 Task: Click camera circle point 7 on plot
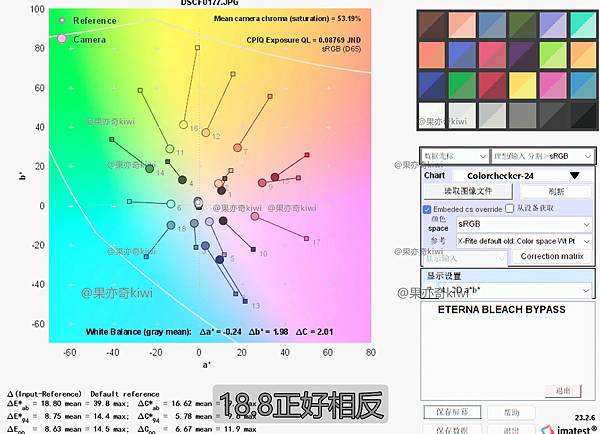point(237,148)
